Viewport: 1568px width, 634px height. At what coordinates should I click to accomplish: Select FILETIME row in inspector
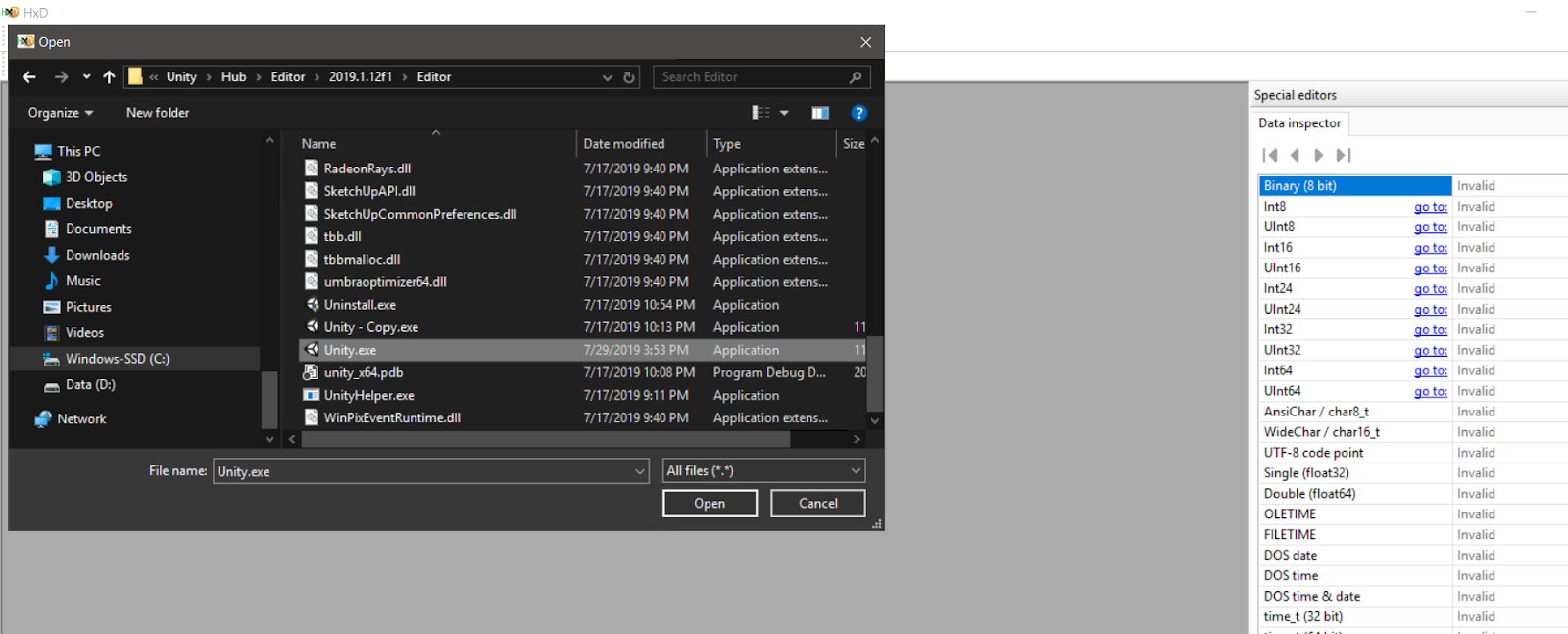(1413, 535)
